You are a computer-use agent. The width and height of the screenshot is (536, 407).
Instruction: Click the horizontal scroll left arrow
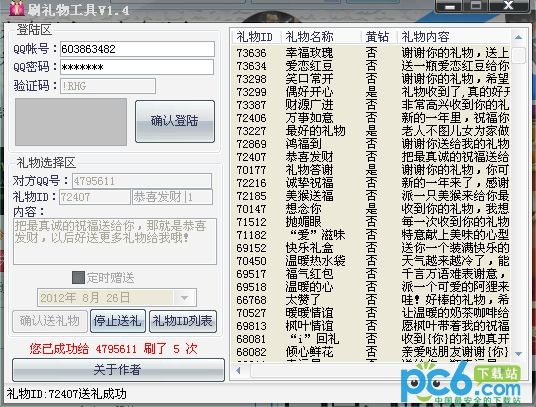(239, 370)
